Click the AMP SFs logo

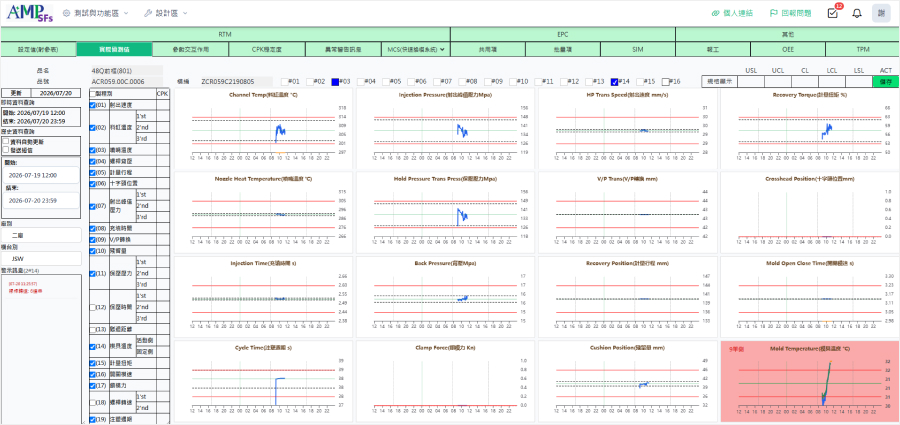(x=30, y=13)
